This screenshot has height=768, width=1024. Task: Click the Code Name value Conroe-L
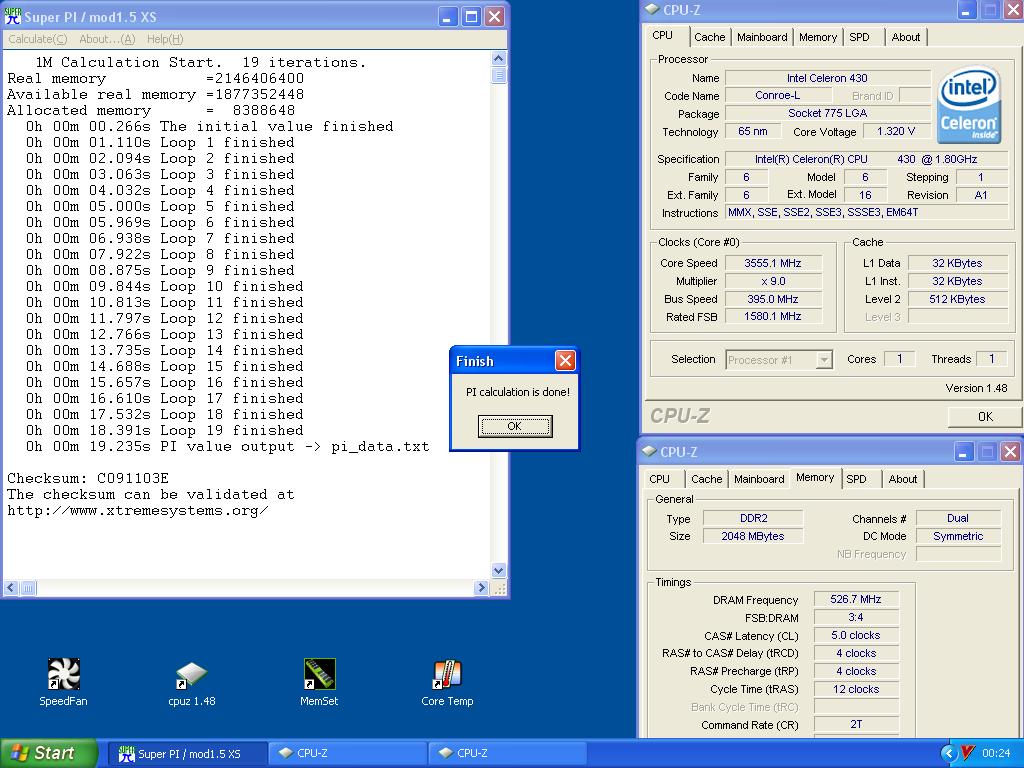(778, 95)
